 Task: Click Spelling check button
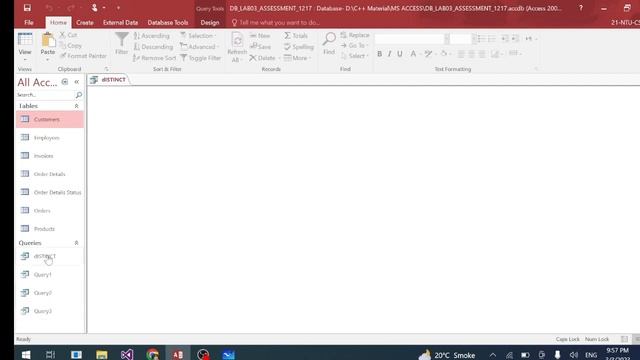point(299,47)
